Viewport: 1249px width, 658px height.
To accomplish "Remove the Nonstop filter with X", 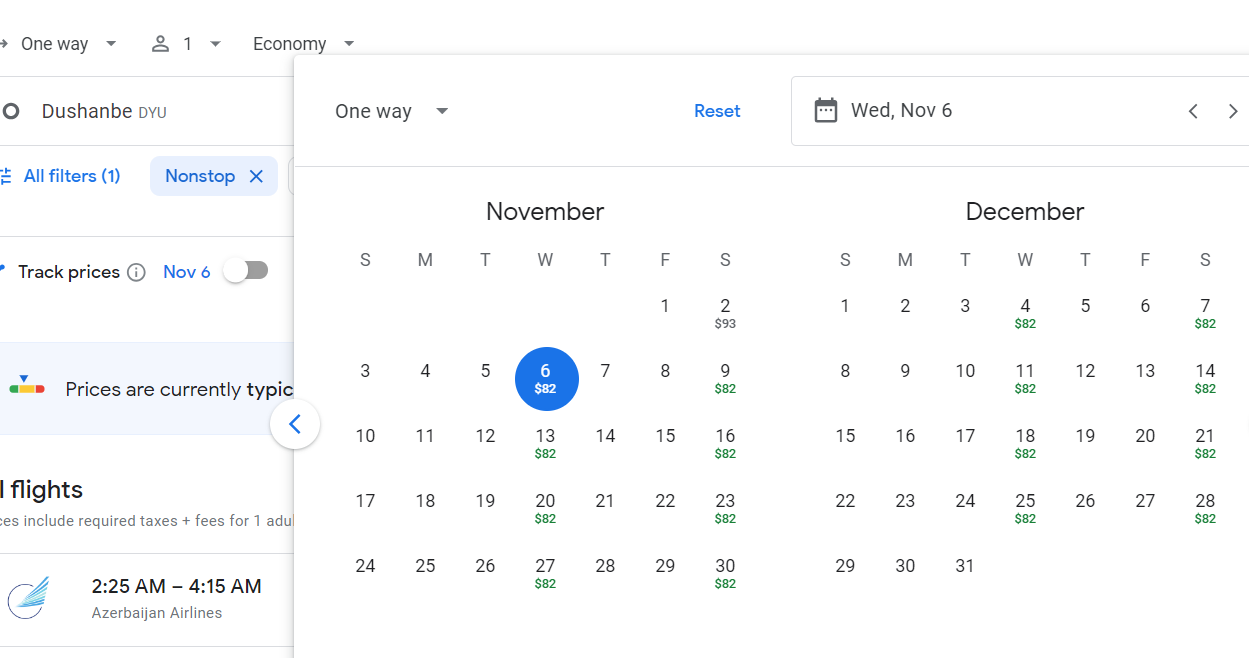I will point(256,176).
